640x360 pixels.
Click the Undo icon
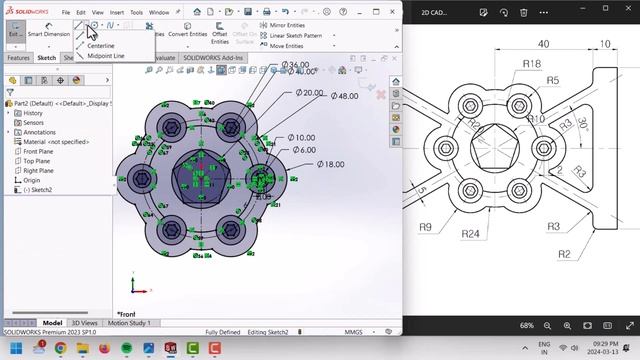[x=285, y=12]
